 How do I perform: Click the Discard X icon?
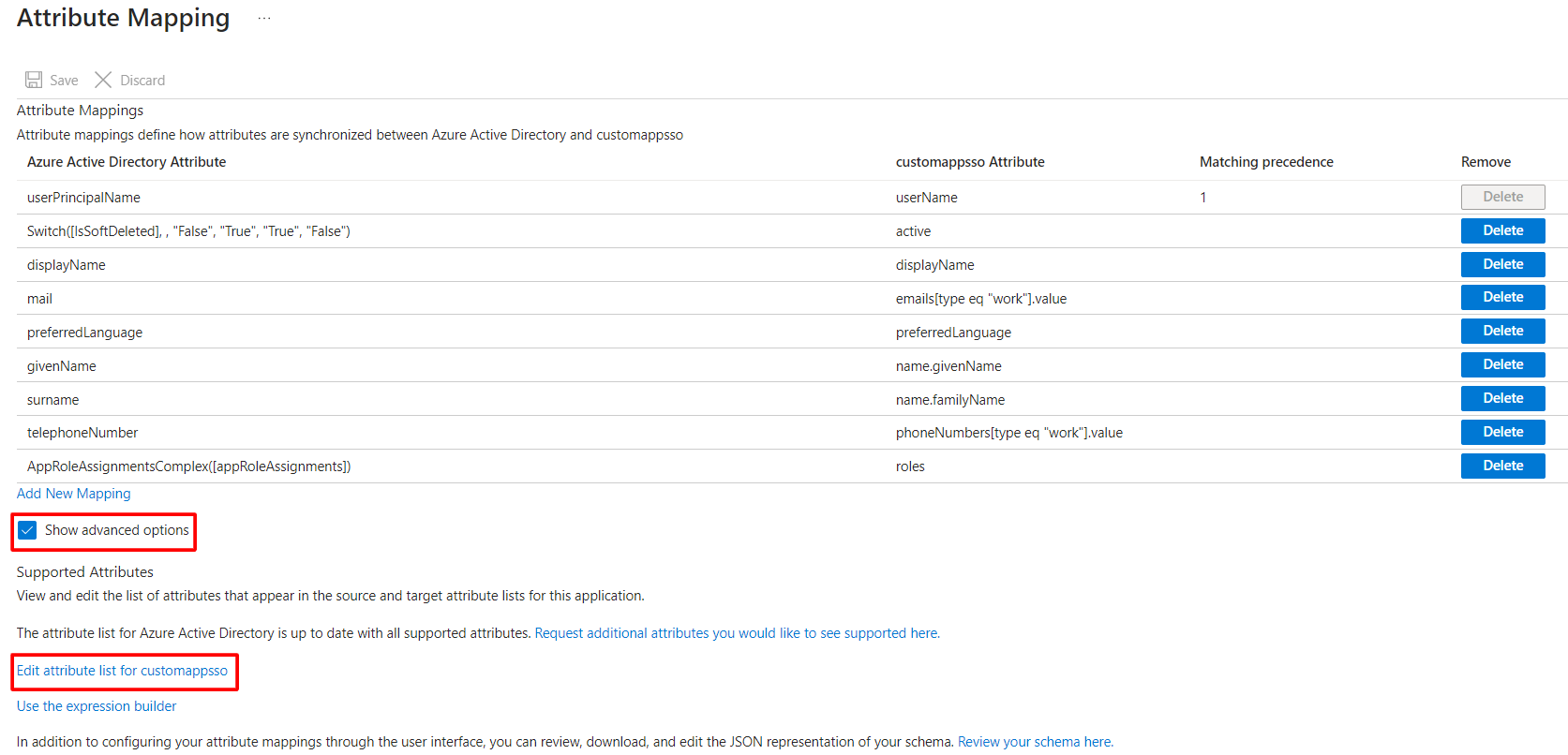103,81
